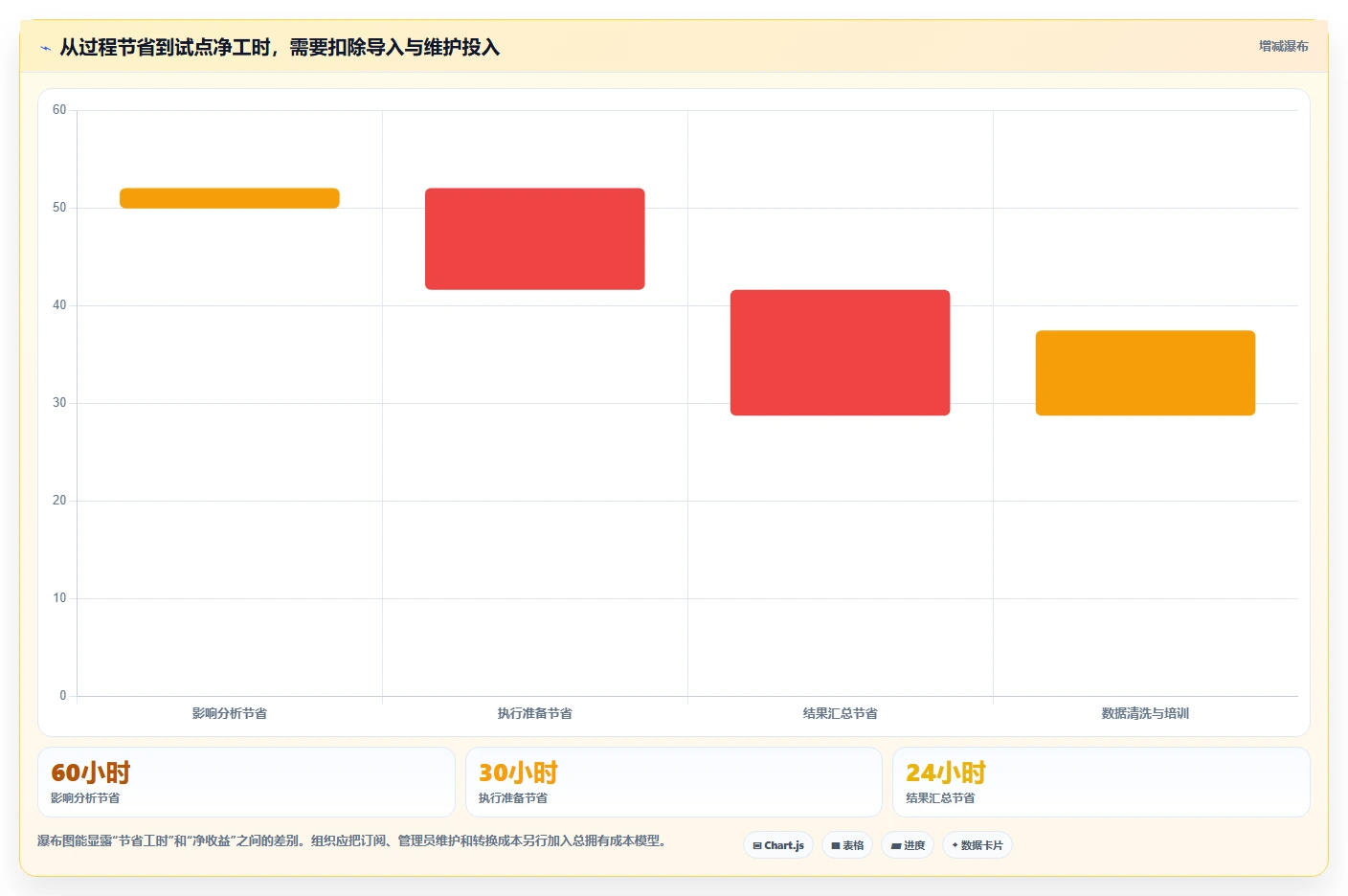Click the y-axis value 0
The width and height of the screenshot is (1348, 896).
63,696
